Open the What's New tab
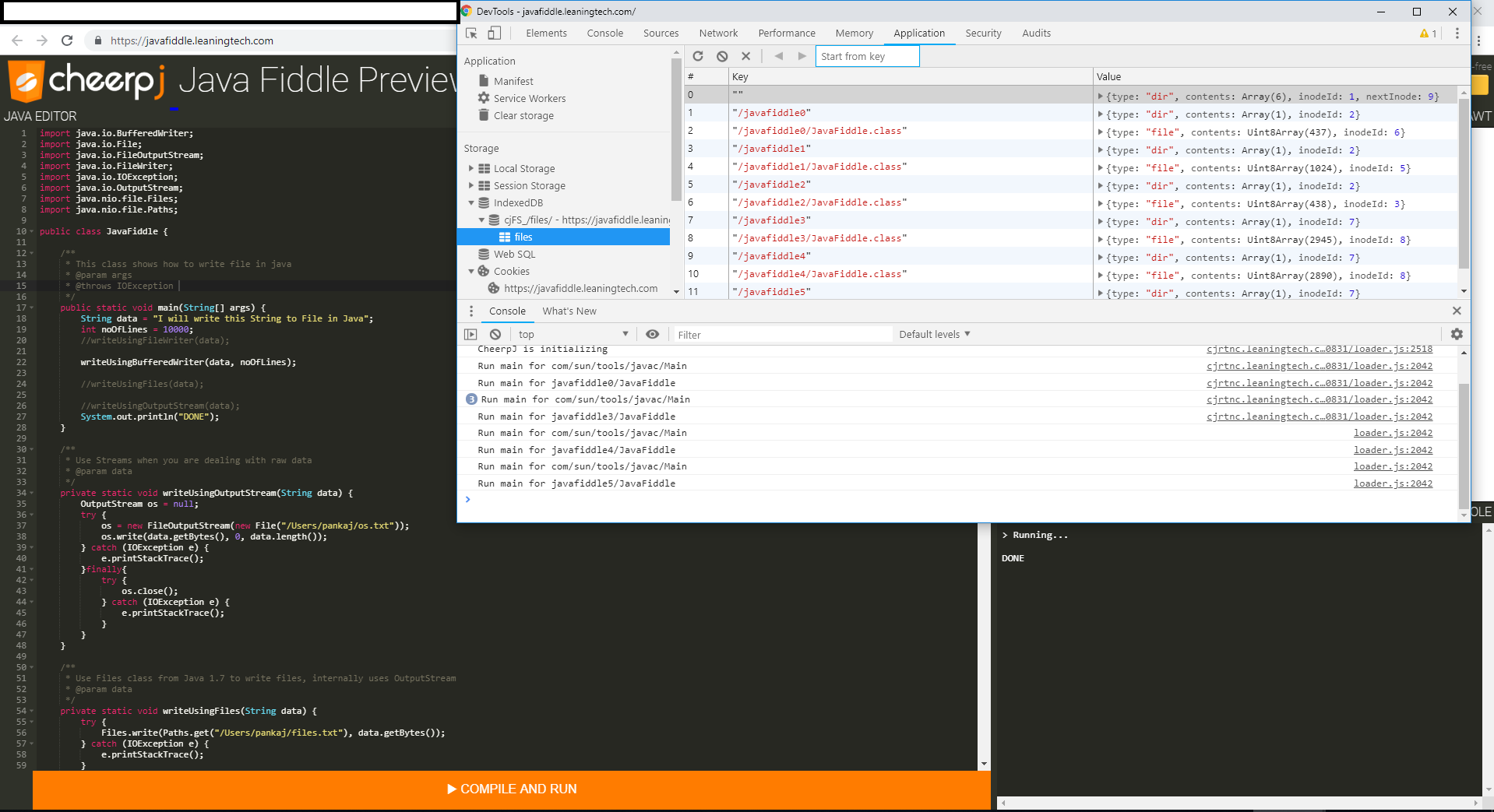 569,311
